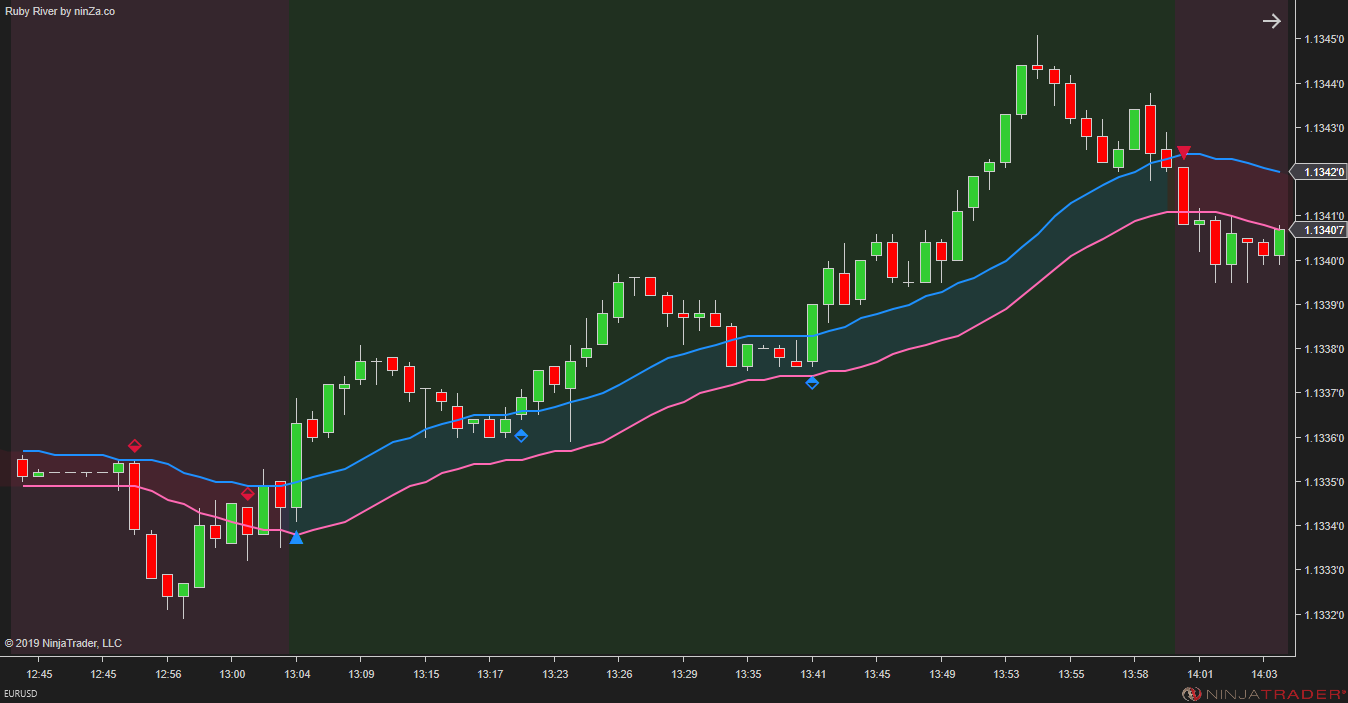Select the blue up-triangle buy signal marker

(296, 538)
